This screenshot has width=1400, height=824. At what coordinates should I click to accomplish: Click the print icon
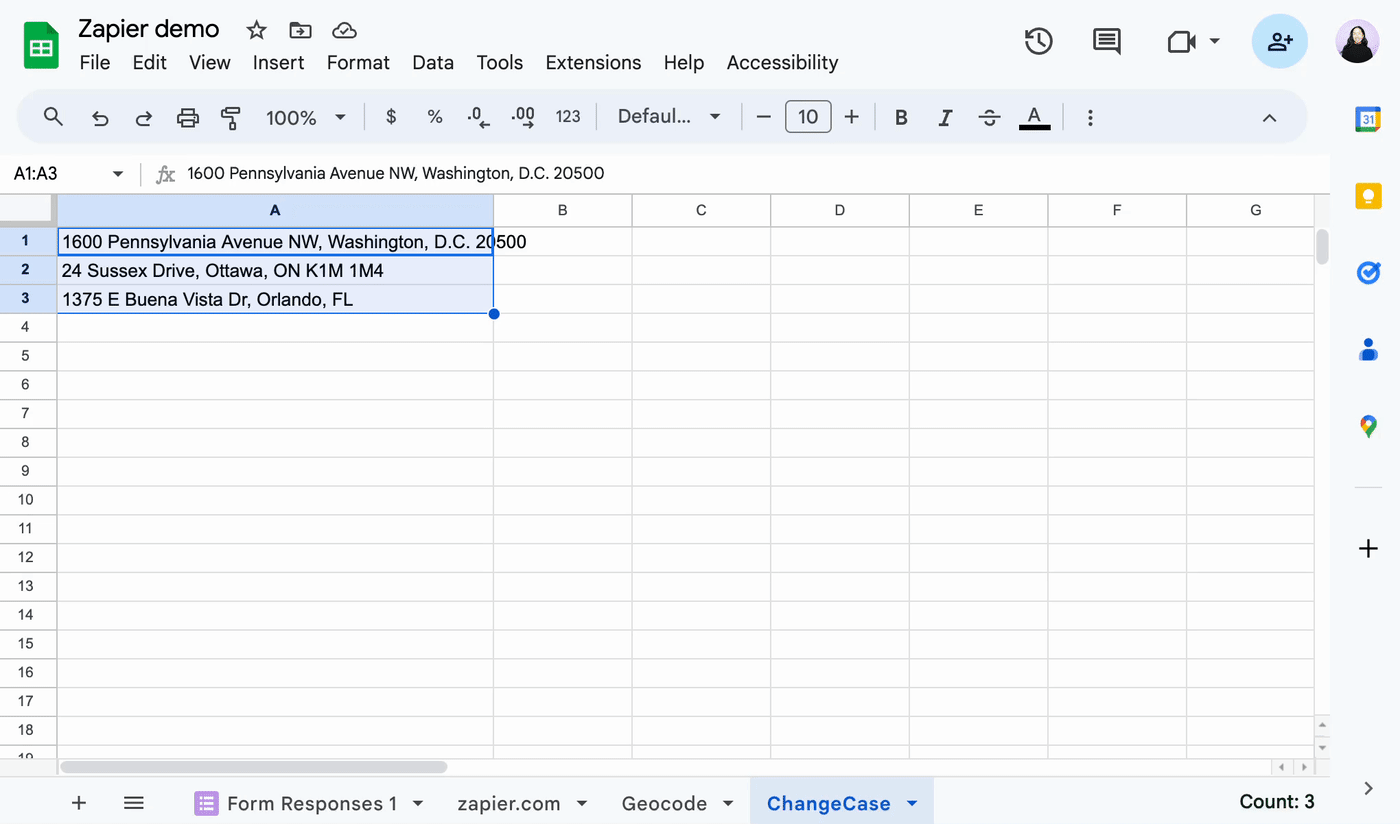pyautogui.click(x=188, y=118)
